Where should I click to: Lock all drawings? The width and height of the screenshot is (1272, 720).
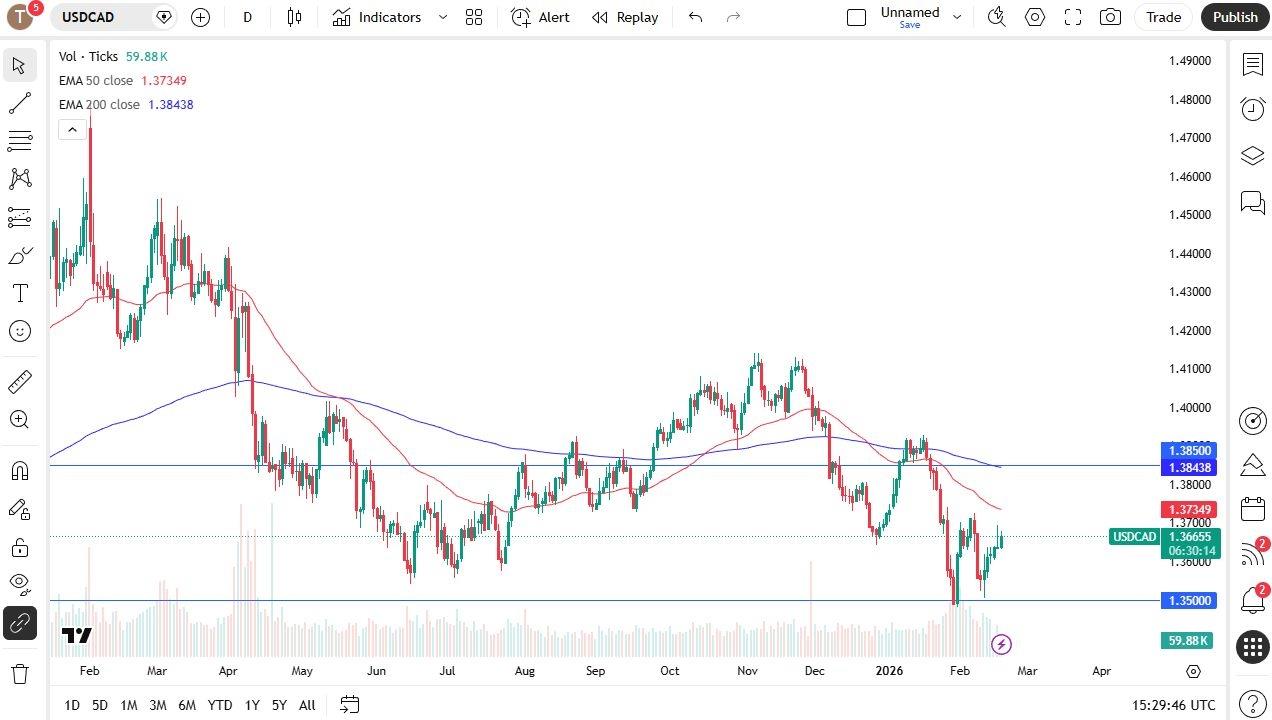(x=20, y=547)
